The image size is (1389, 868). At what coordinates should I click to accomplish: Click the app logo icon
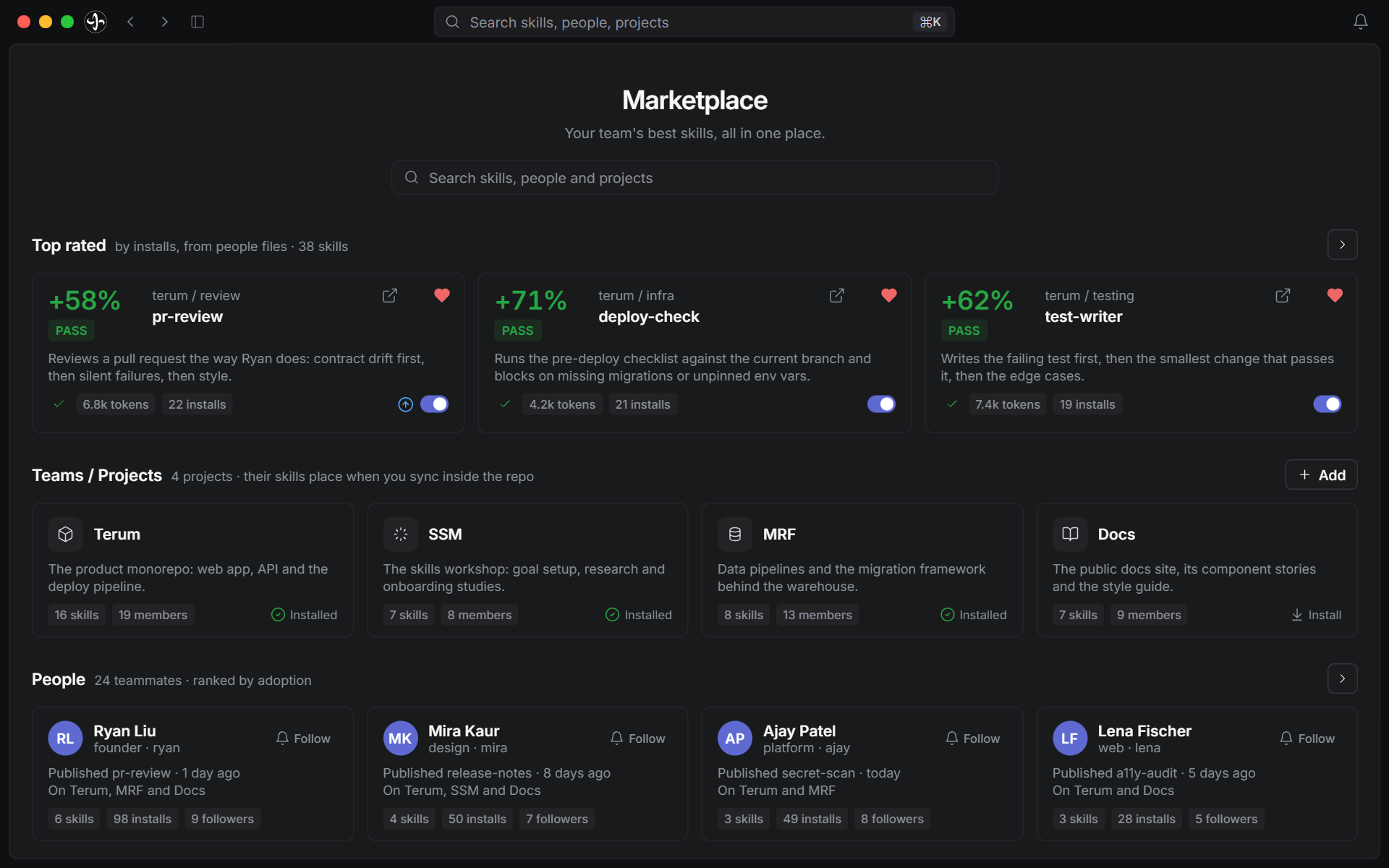(x=95, y=22)
